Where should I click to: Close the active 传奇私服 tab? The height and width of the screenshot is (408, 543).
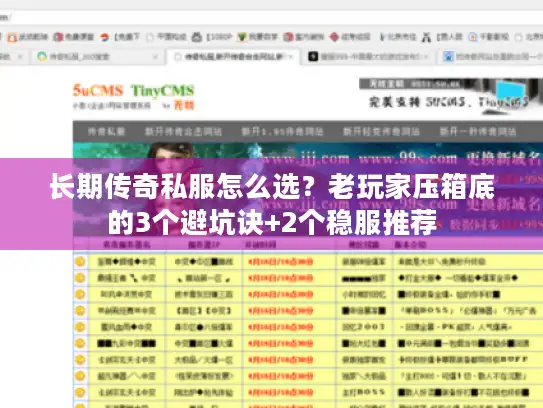point(291,56)
